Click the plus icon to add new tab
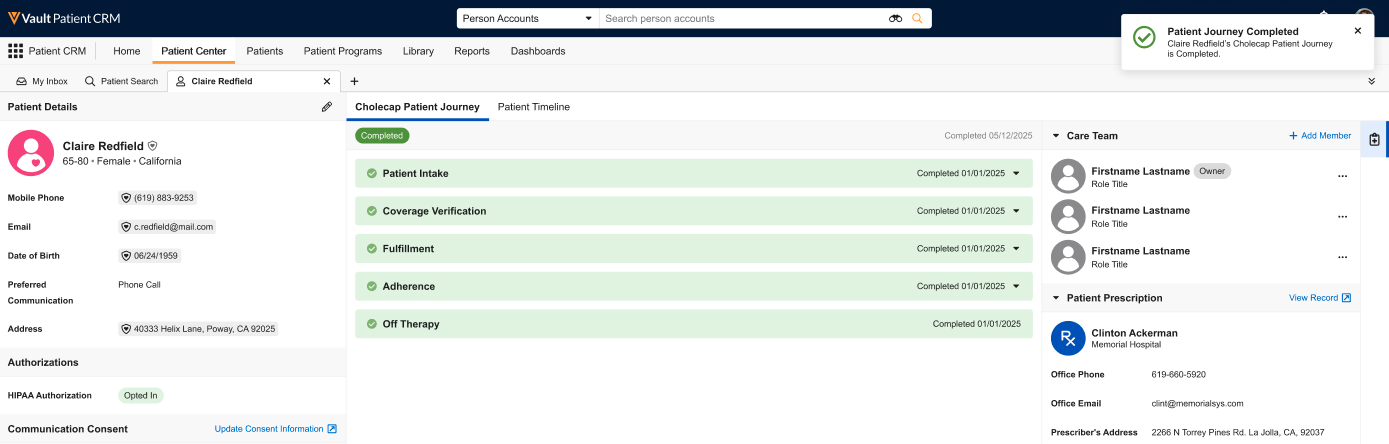The height and width of the screenshot is (444, 1389). pos(354,81)
